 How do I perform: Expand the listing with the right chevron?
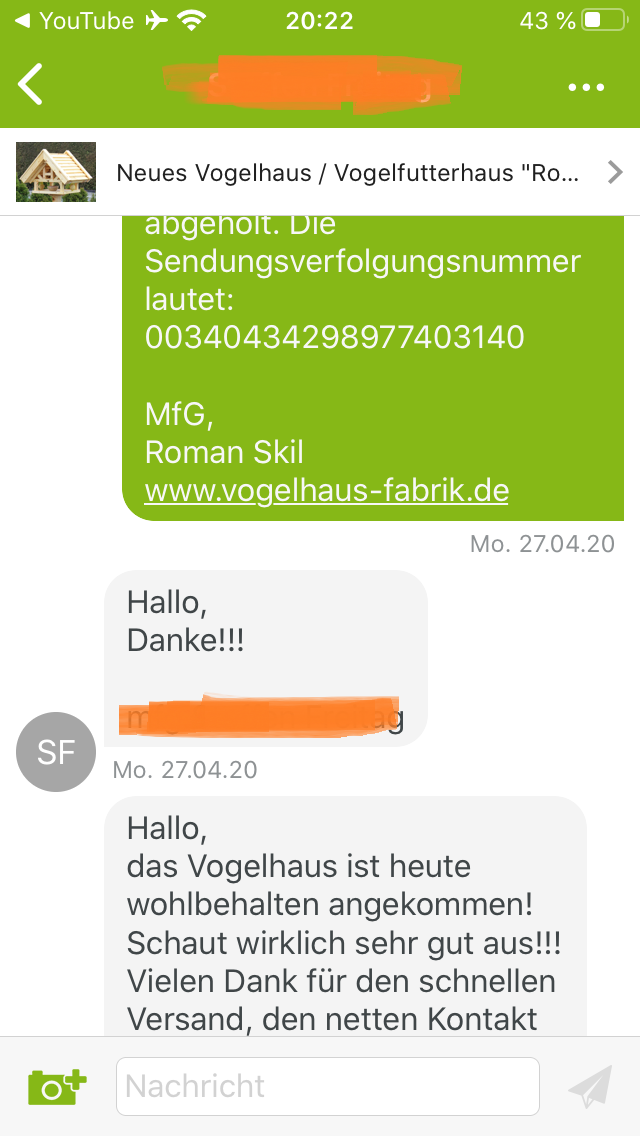pos(615,172)
